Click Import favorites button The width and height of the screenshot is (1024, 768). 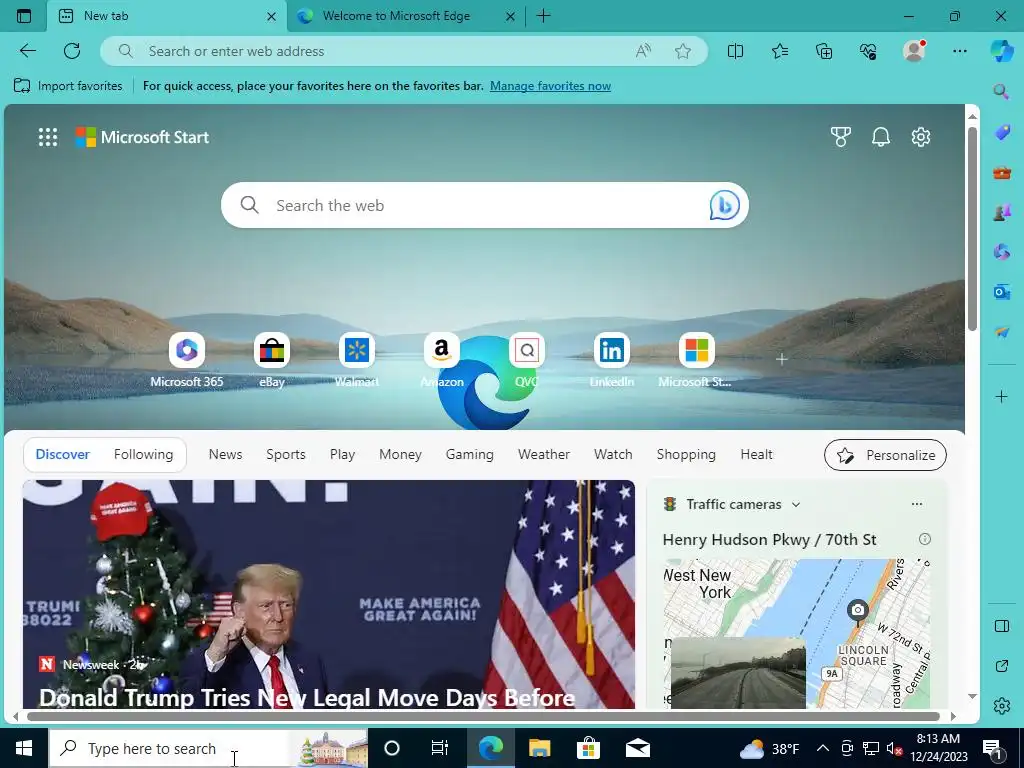pyautogui.click(x=68, y=86)
